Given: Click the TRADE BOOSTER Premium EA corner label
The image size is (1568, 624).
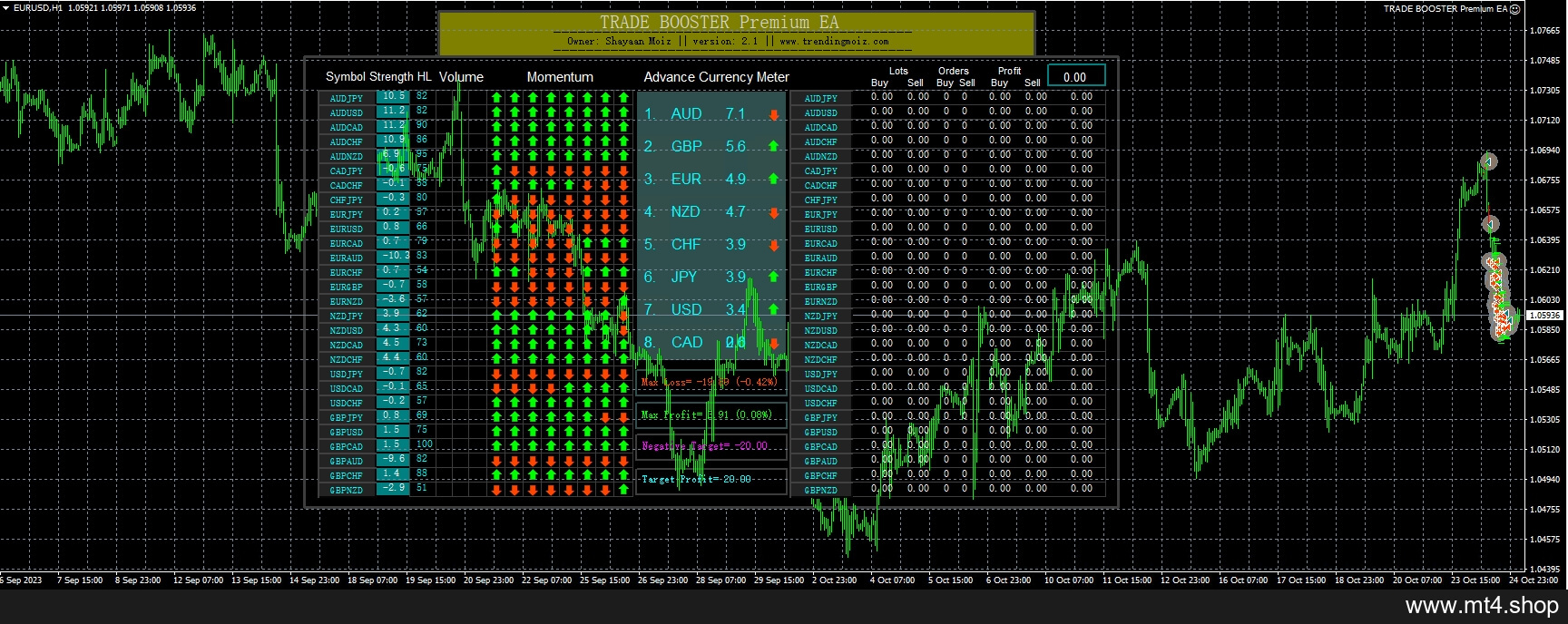Looking at the screenshot, I should click(1445, 9).
